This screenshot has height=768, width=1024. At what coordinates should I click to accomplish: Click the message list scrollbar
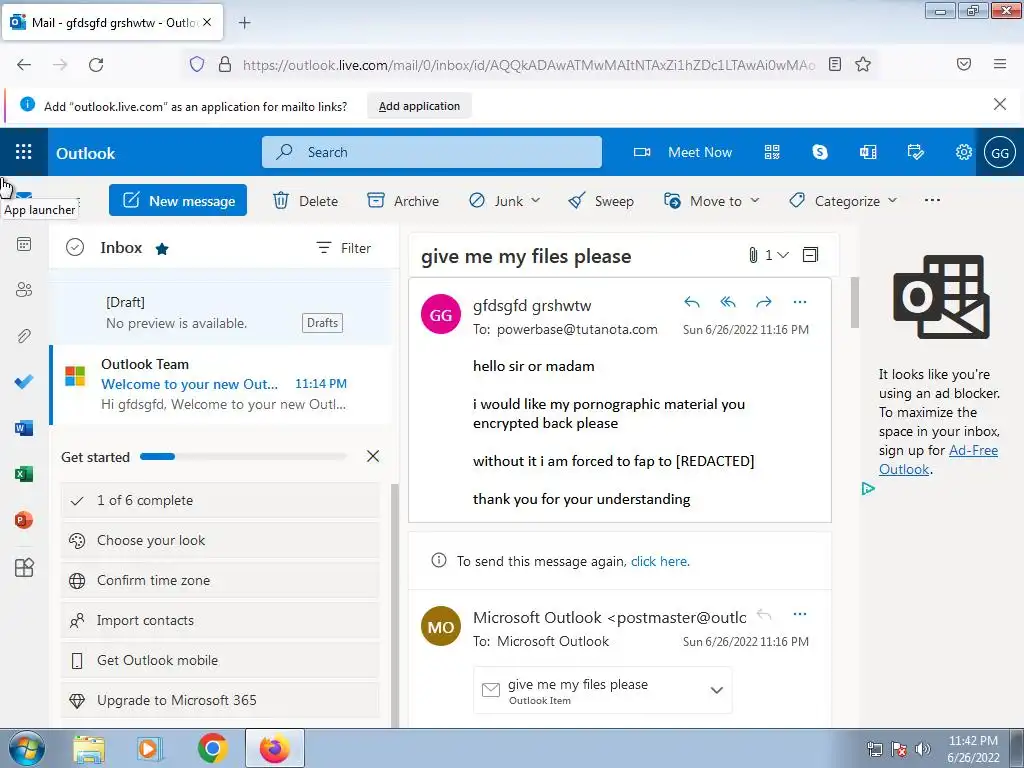pyautogui.click(x=394, y=605)
